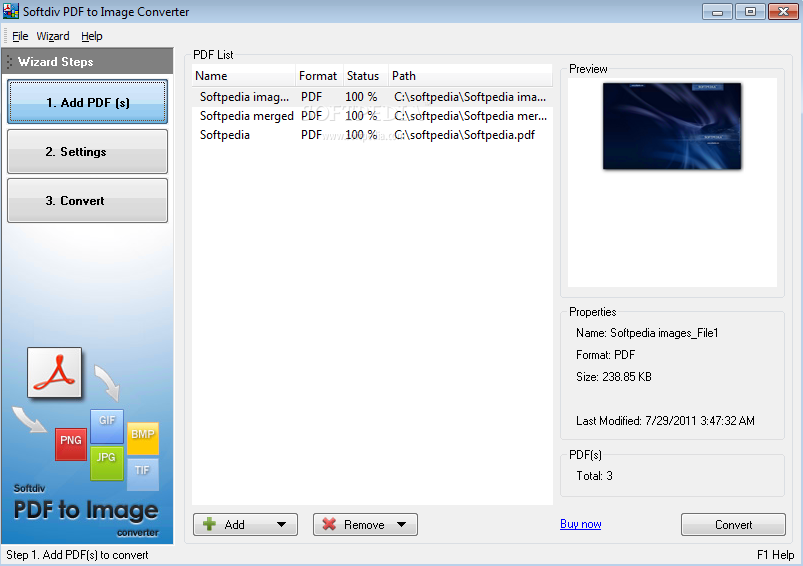Minimize the Softdiv window
803x566 pixels.
click(717, 11)
